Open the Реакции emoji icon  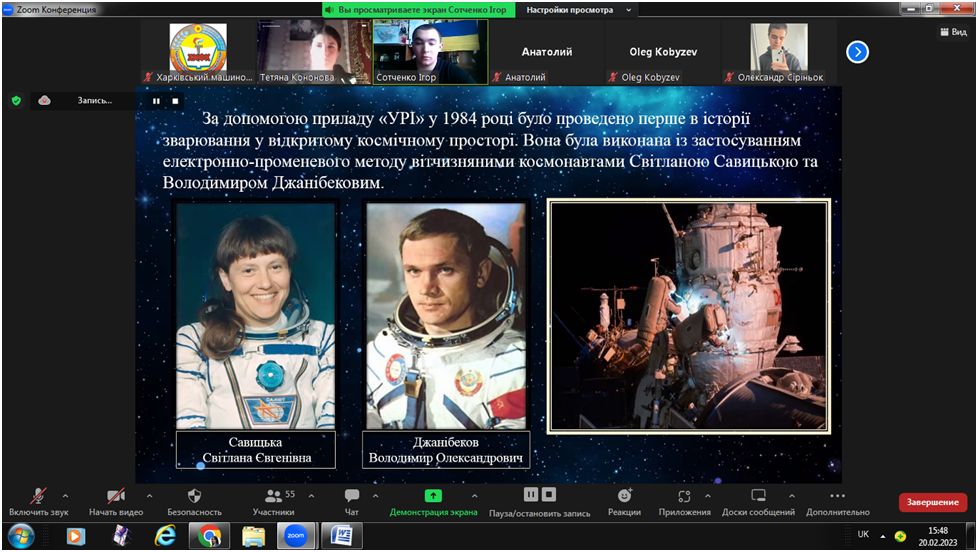tap(624, 496)
